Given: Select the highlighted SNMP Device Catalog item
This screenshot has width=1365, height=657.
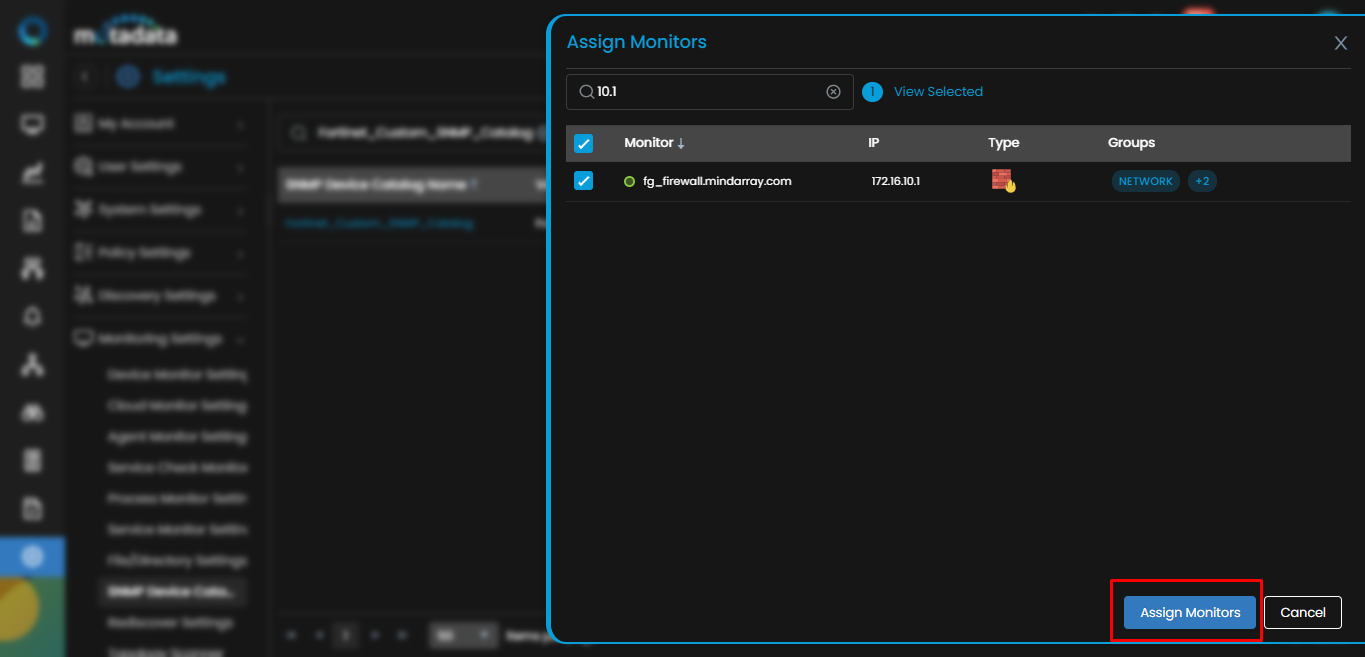Looking at the screenshot, I should (173, 592).
